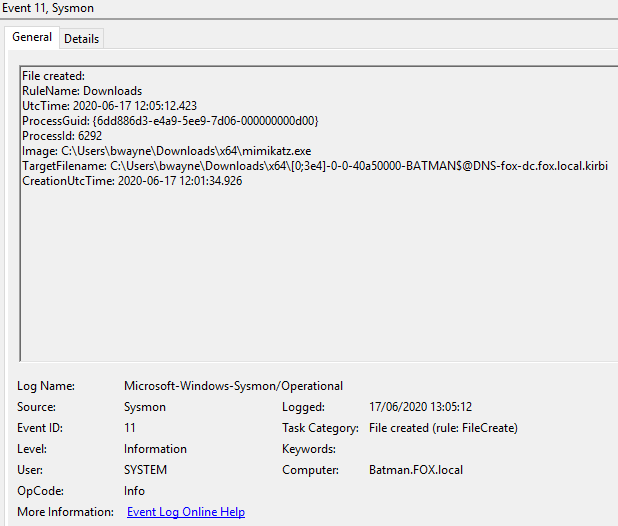Screen dimensions: 618x526
Task: Switch to the Details tab
Action: [x=82, y=39]
